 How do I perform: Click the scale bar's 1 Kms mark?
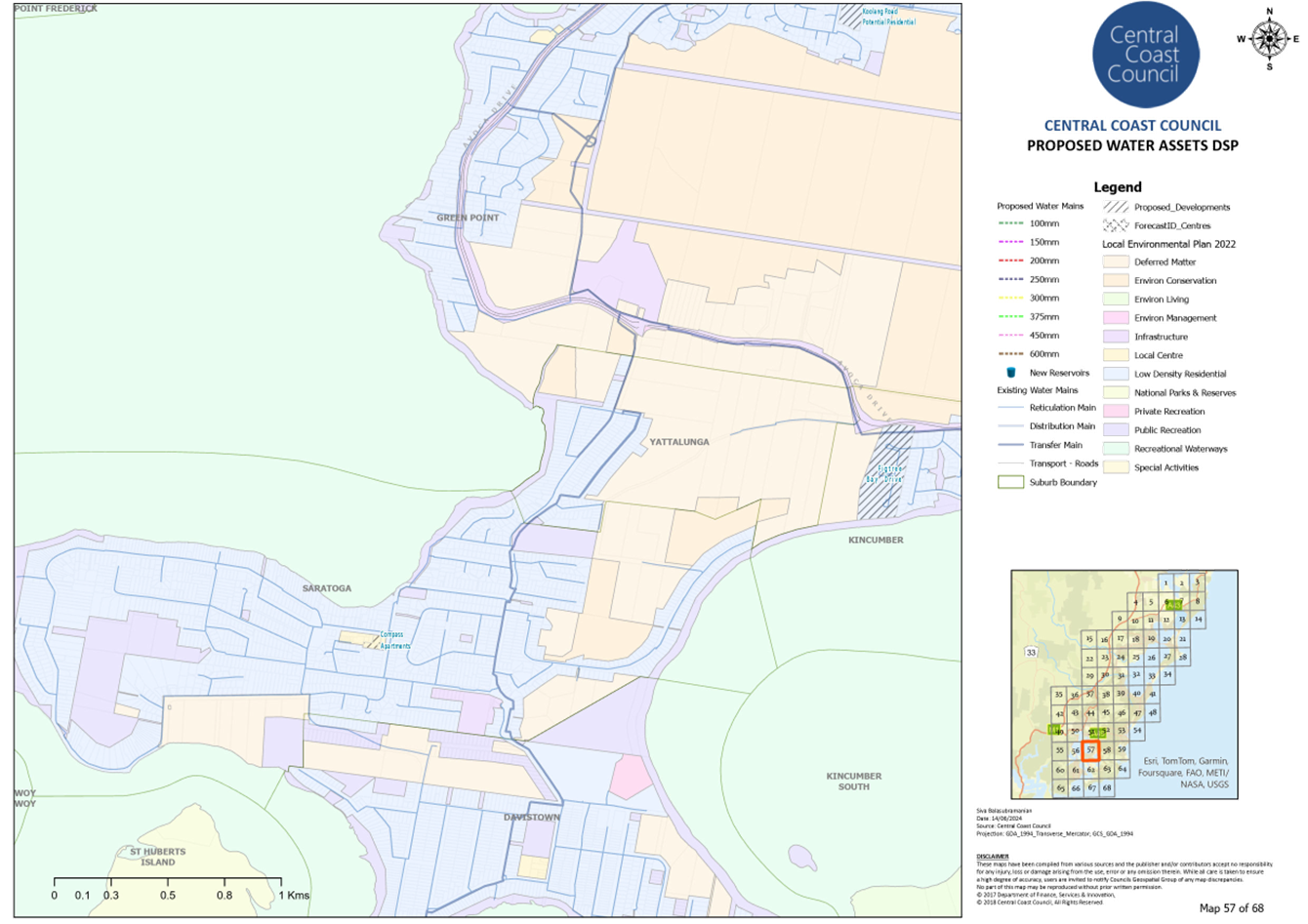pyautogui.click(x=294, y=895)
